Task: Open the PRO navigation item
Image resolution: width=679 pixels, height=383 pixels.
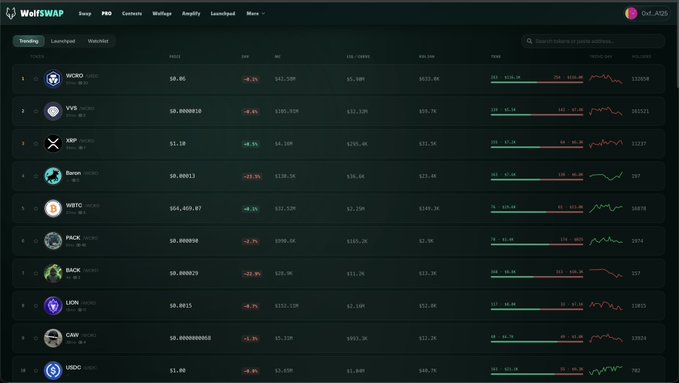Action: point(107,13)
